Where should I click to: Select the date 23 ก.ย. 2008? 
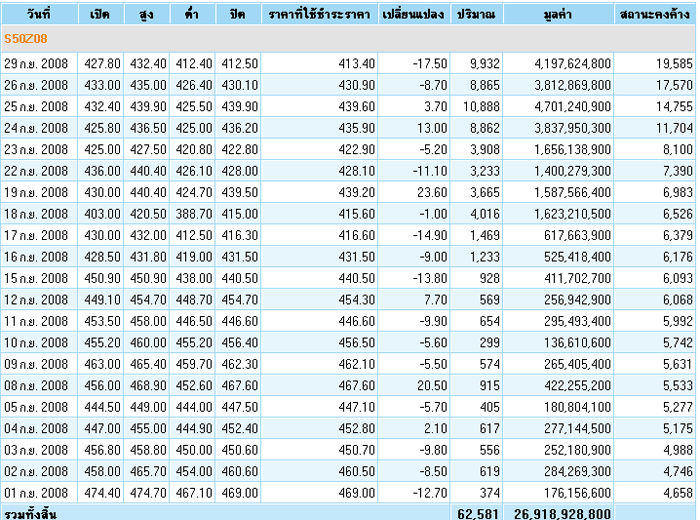[36, 150]
